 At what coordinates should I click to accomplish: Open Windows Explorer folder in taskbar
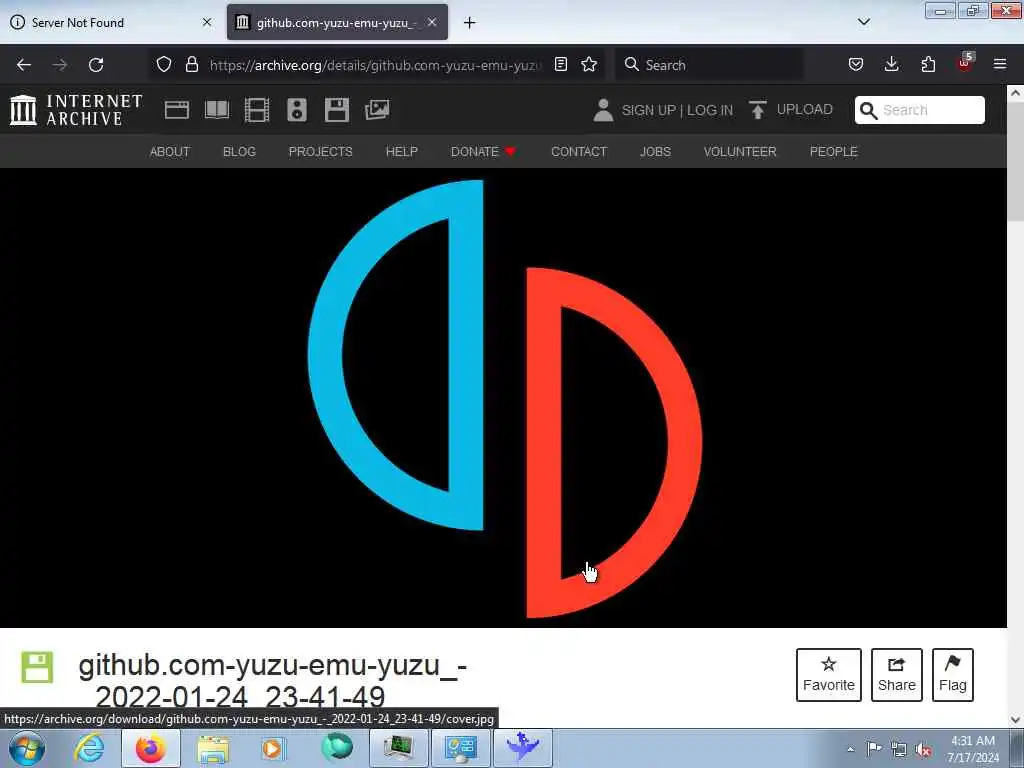(x=213, y=748)
